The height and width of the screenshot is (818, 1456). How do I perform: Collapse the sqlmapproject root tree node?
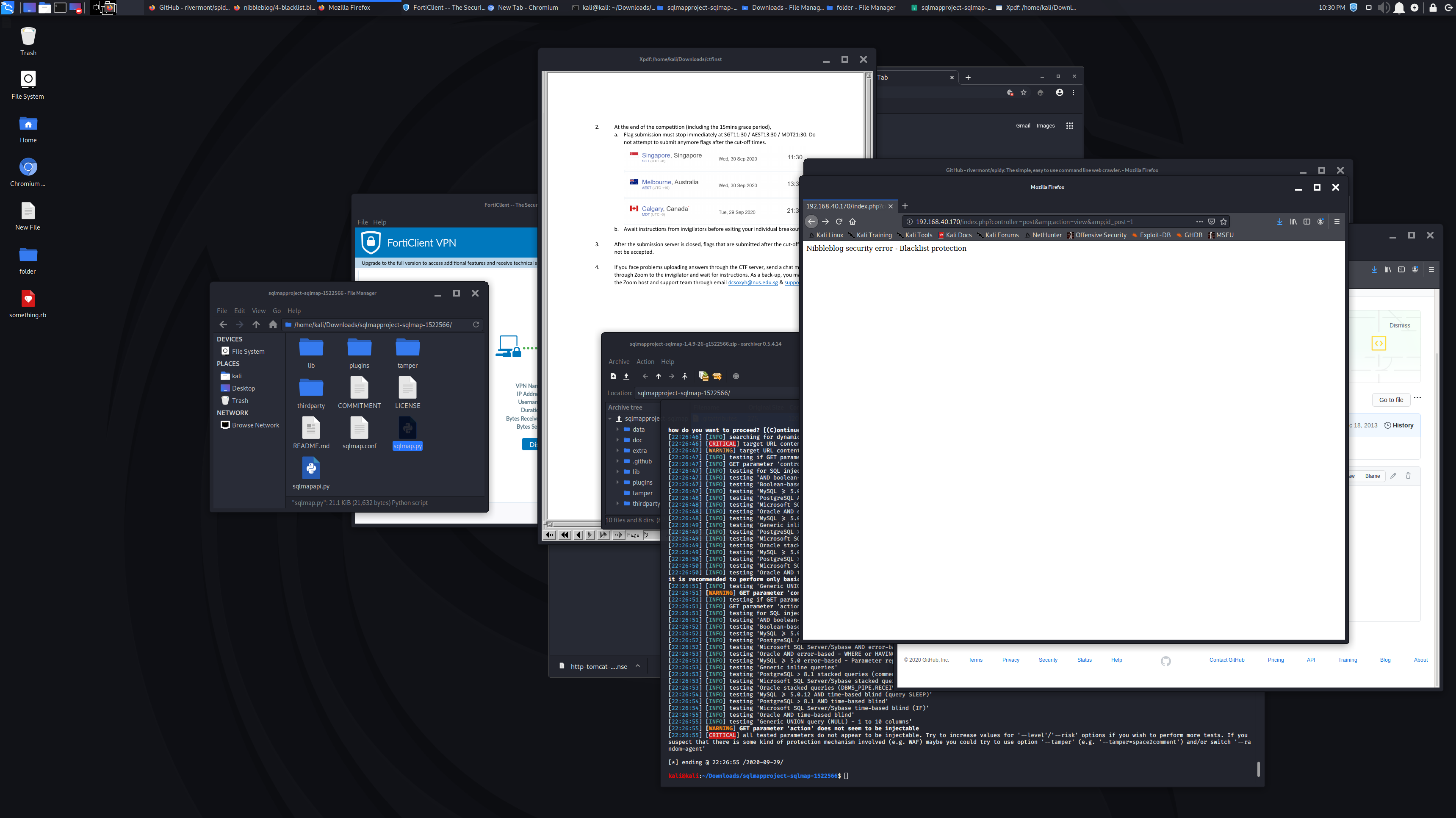(x=610, y=419)
